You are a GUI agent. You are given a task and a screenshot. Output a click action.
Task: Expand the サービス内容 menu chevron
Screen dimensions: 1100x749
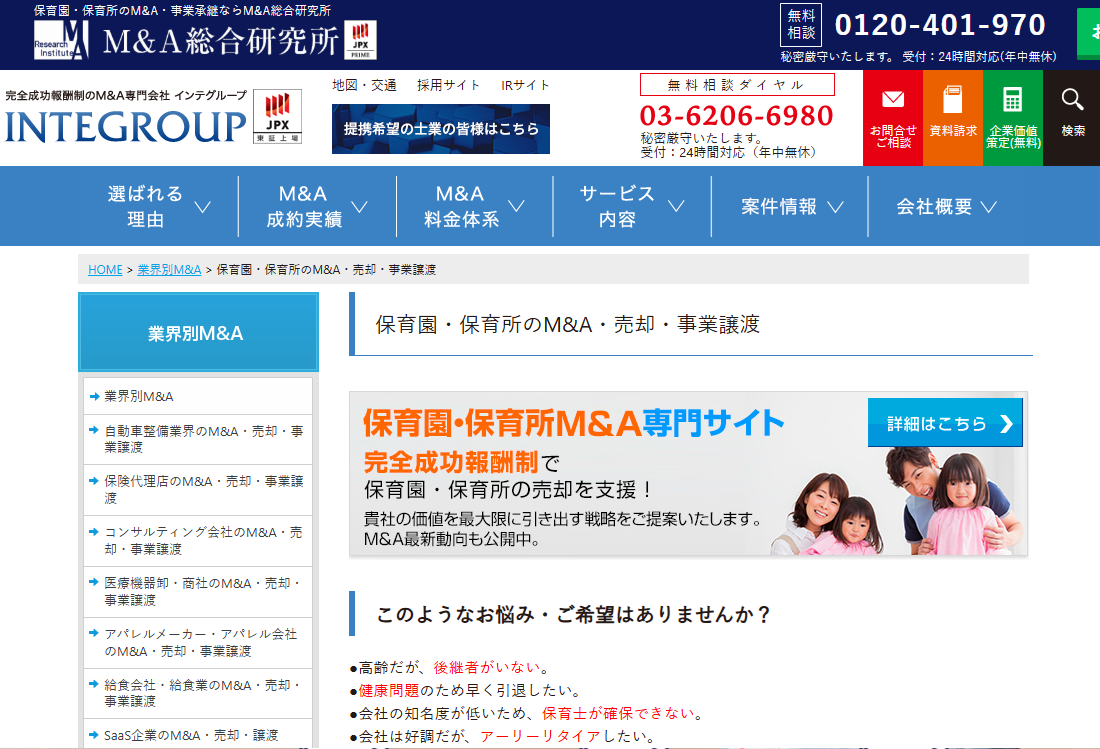point(676,205)
